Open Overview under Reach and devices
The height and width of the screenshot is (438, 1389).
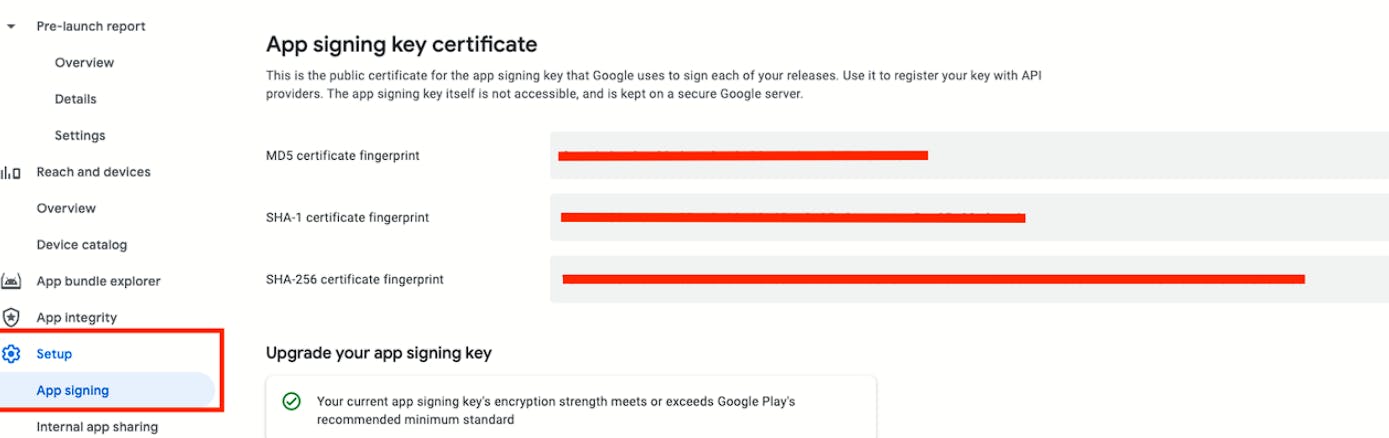(66, 208)
